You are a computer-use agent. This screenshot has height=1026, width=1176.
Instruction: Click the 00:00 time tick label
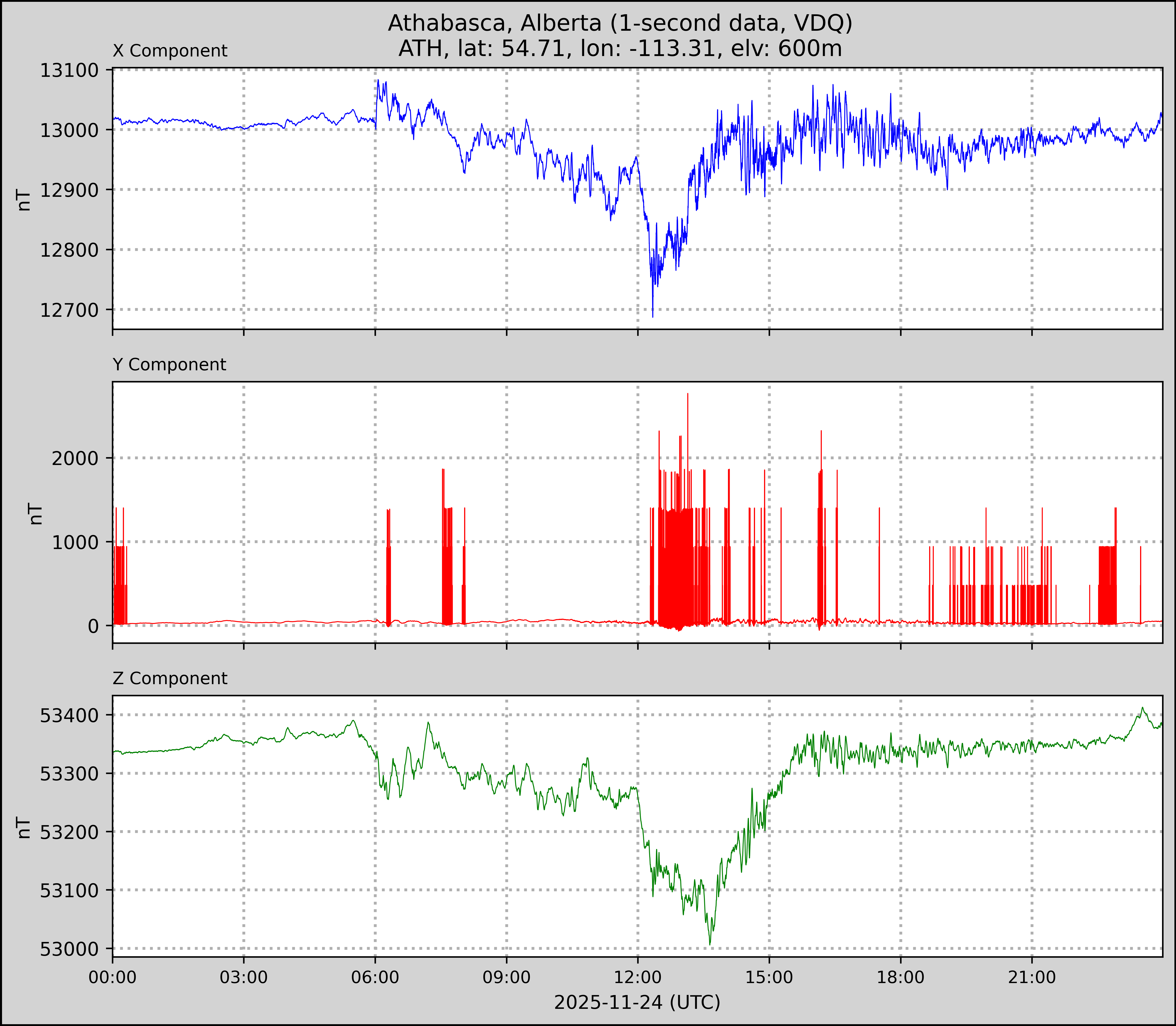(113, 977)
